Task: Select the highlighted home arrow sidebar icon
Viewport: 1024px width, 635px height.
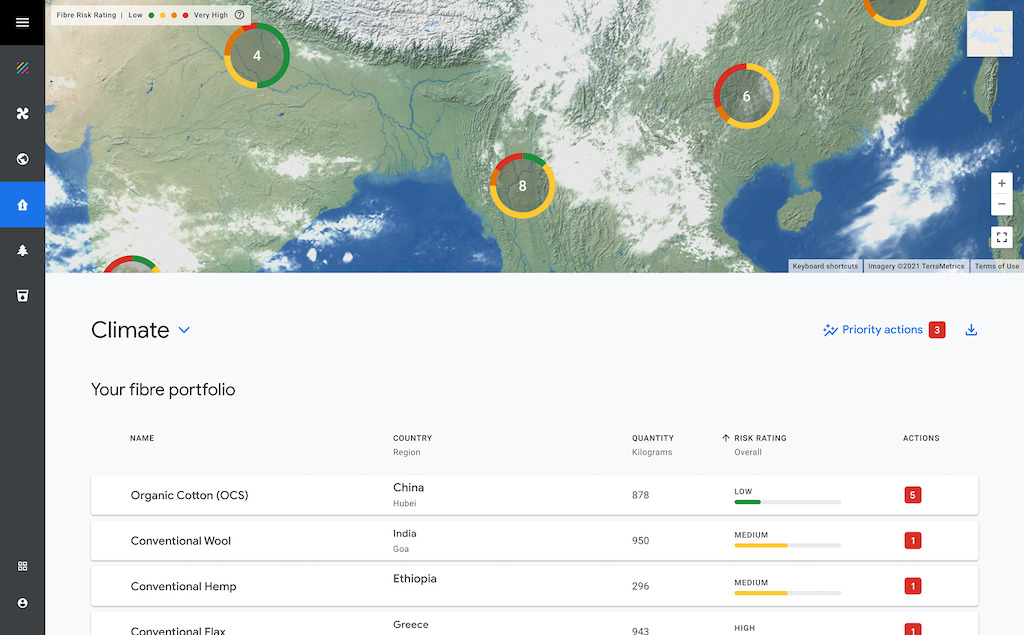Action: pos(22,205)
